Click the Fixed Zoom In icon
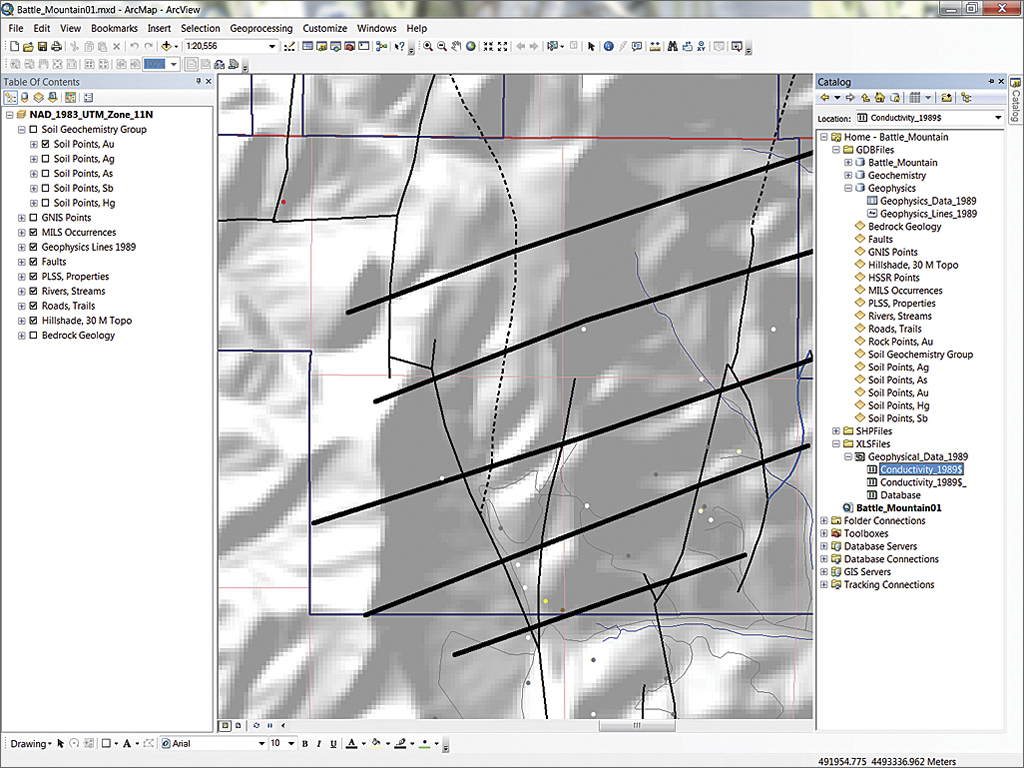1024x768 pixels. (488, 46)
